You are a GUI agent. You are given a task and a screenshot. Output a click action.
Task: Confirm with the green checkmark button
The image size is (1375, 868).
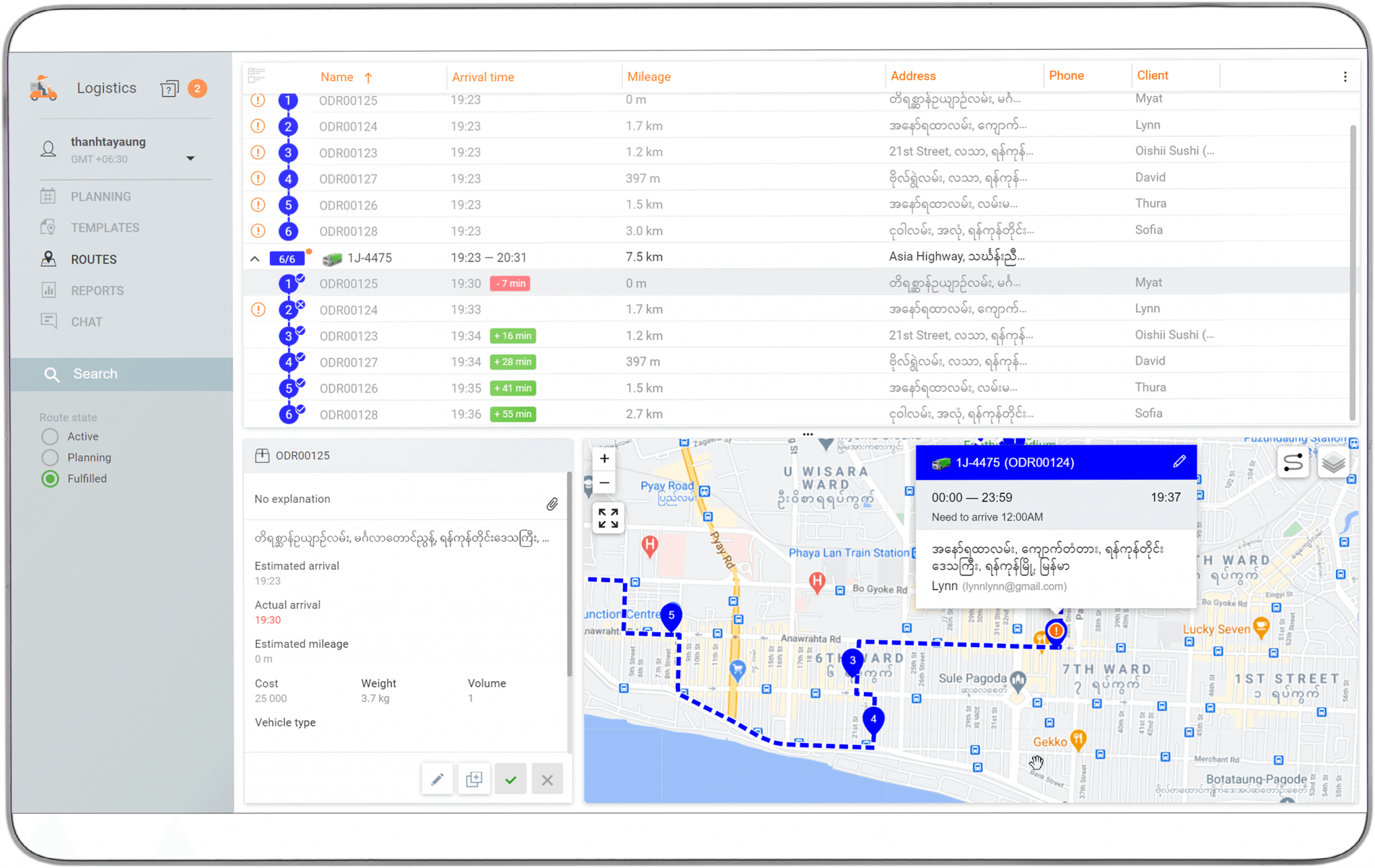coord(510,779)
